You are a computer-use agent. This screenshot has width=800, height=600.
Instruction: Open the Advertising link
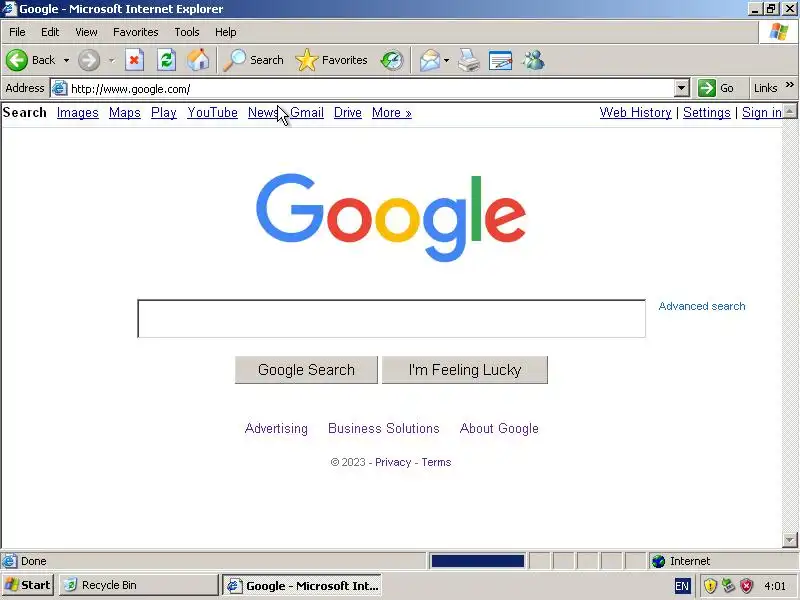click(276, 429)
